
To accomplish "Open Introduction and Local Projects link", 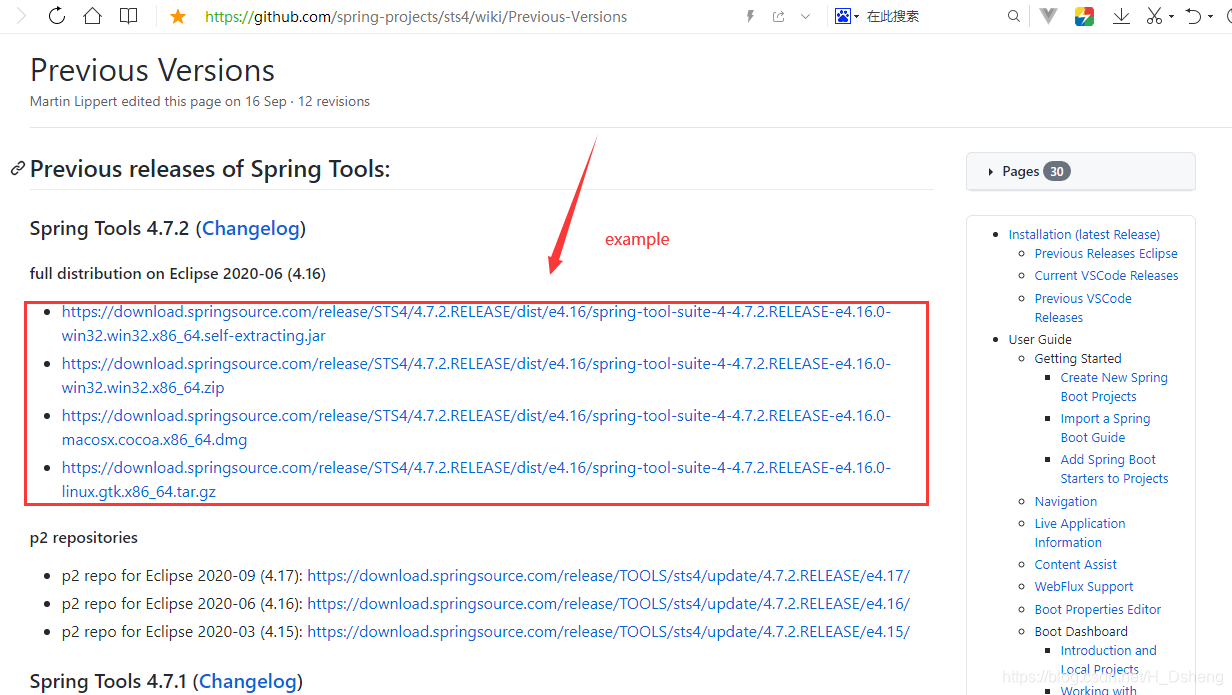I will pyautogui.click(x=1108, y=660).
